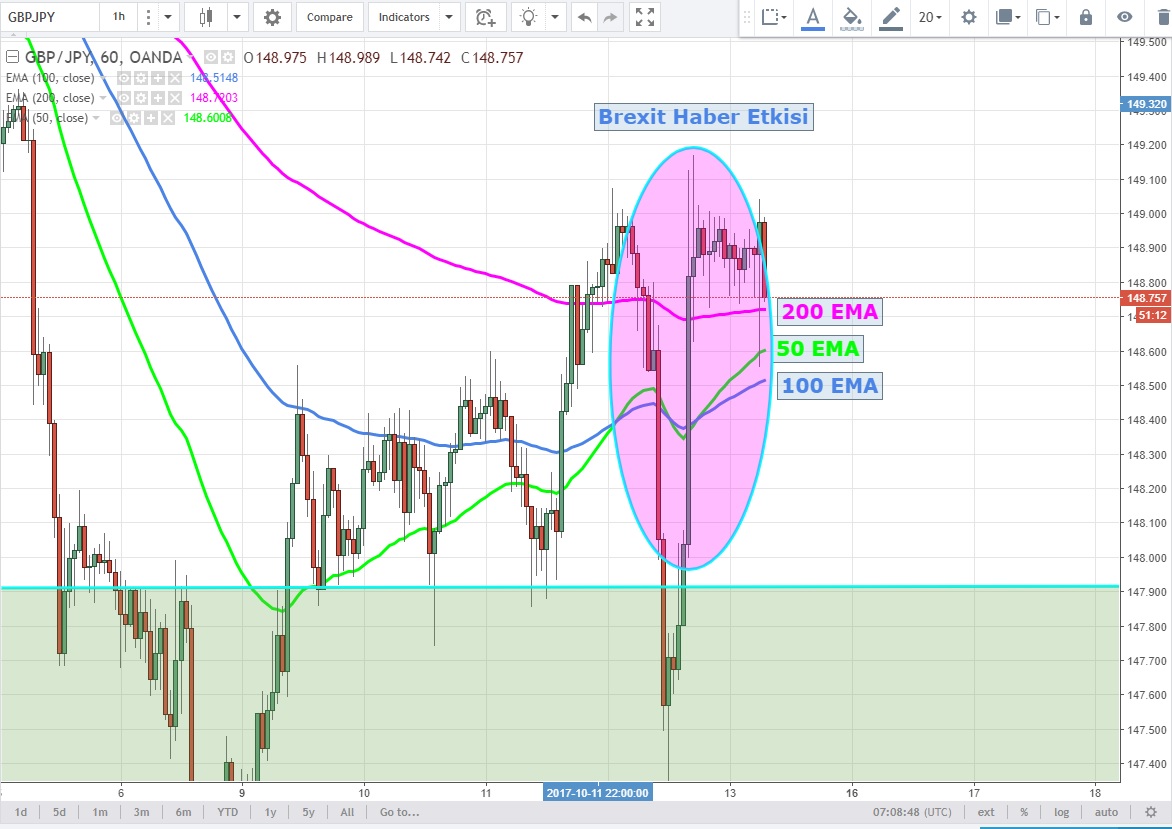Click the Go to... date link

399,812
